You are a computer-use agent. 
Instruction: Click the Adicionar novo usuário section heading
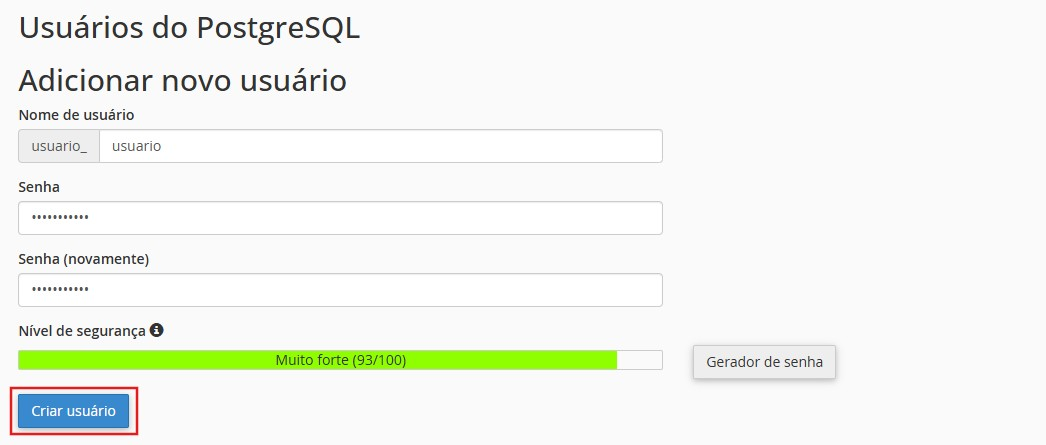(x=183, y=81)
